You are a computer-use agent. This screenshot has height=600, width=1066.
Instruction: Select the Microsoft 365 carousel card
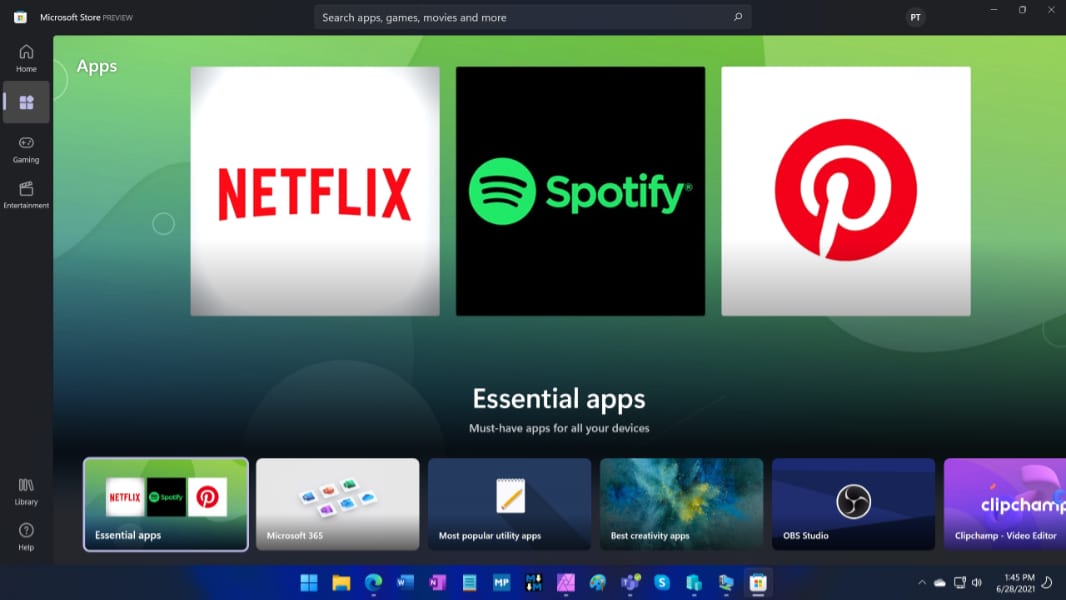(337, 504)
